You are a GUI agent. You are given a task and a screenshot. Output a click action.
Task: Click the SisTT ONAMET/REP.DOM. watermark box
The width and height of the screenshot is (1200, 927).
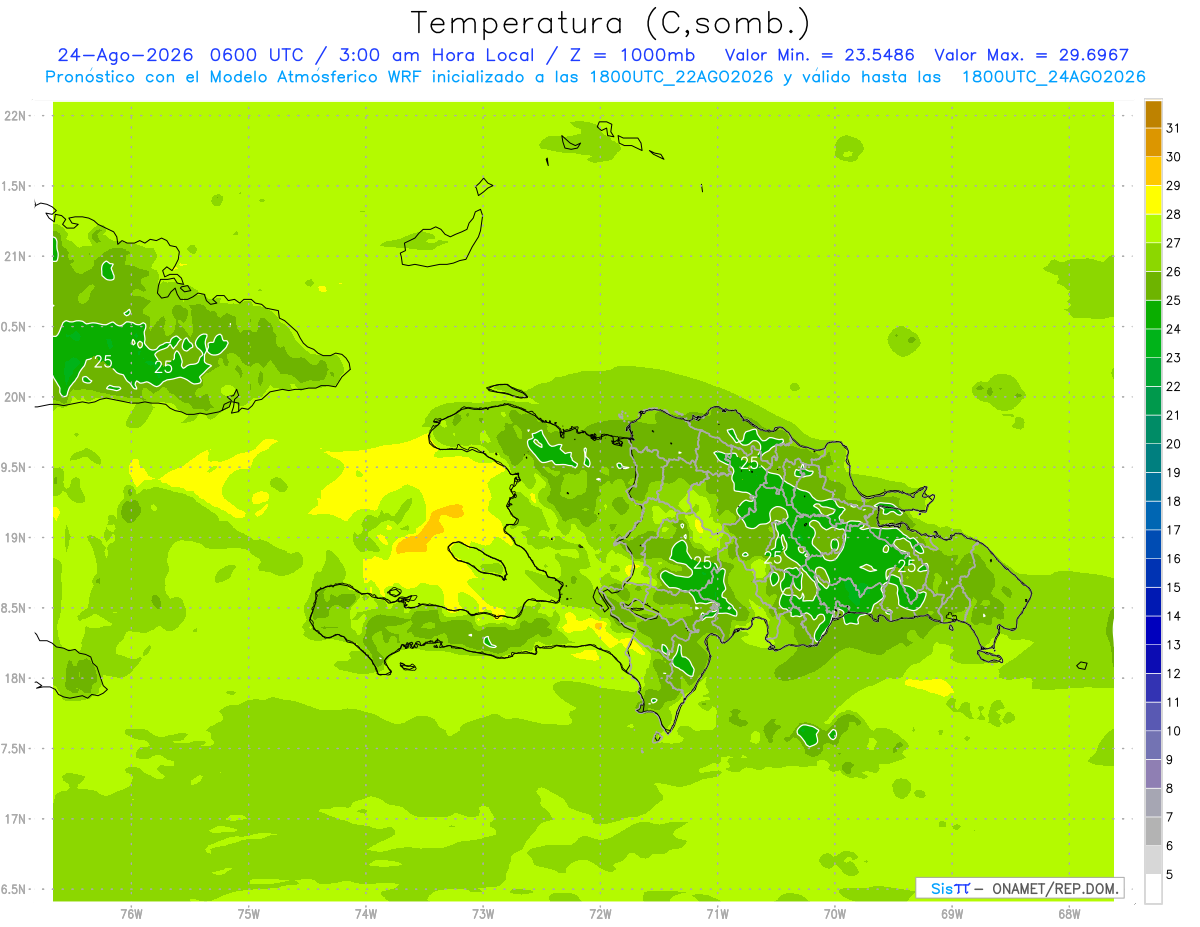click(1020, 888)
